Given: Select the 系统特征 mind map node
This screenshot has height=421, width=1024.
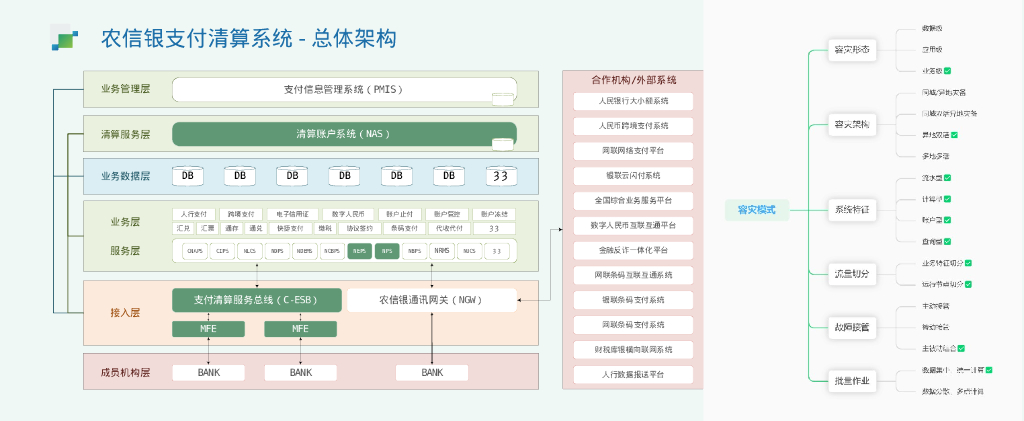Looking at the screenshot, I should tap(852, 210).
